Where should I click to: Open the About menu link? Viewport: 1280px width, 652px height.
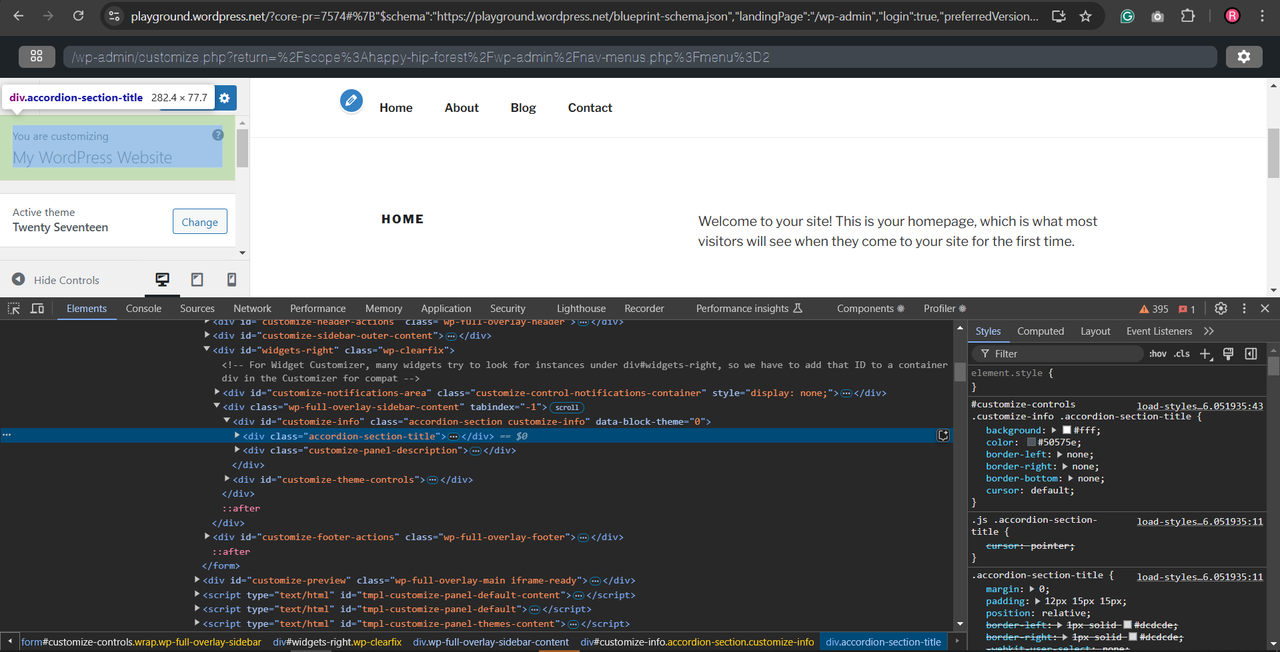462,108
